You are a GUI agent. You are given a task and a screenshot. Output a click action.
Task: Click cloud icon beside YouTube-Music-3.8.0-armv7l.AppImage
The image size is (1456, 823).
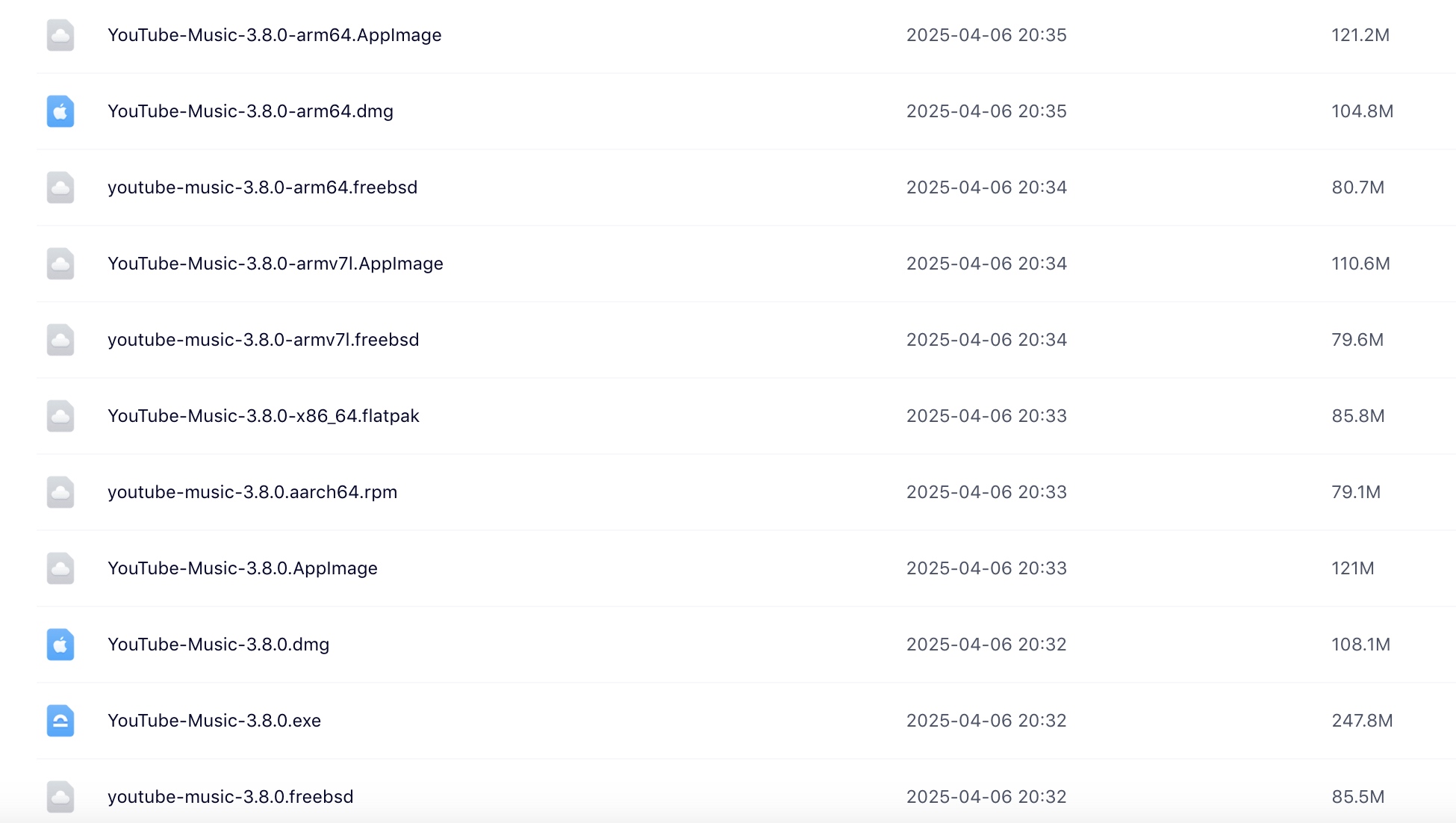click(x=60, y=264)
